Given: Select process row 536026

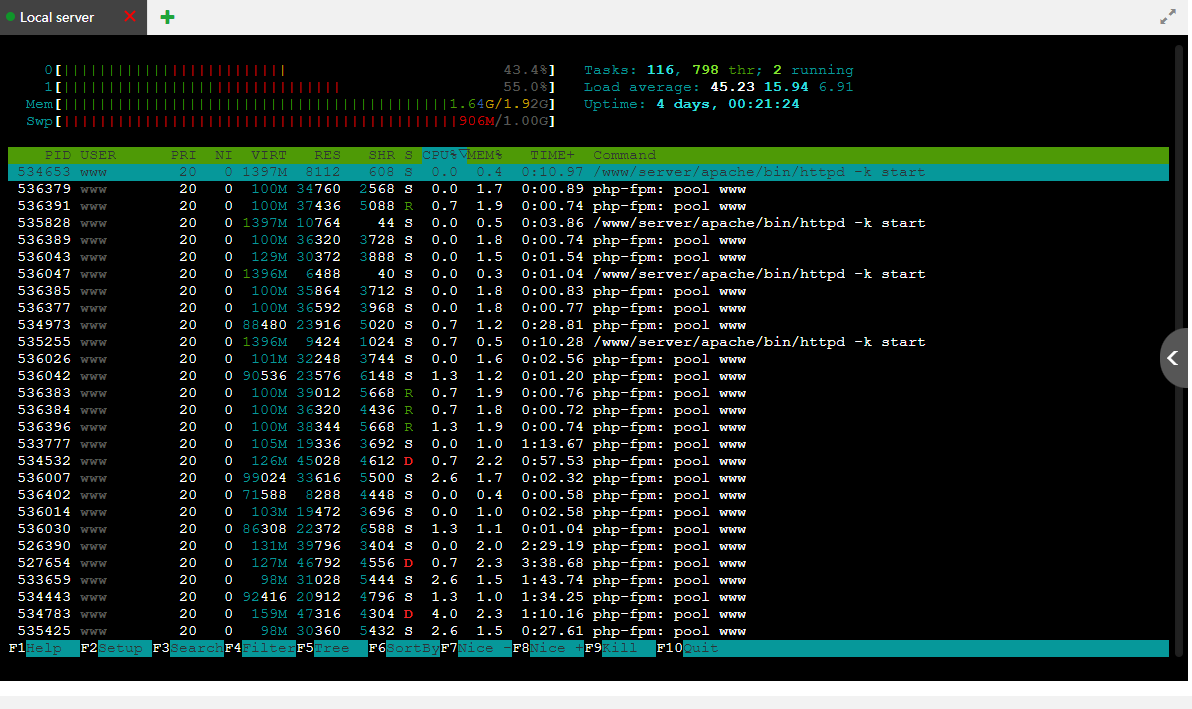Looking at the screenshot, I should click(x=588, y=359).
